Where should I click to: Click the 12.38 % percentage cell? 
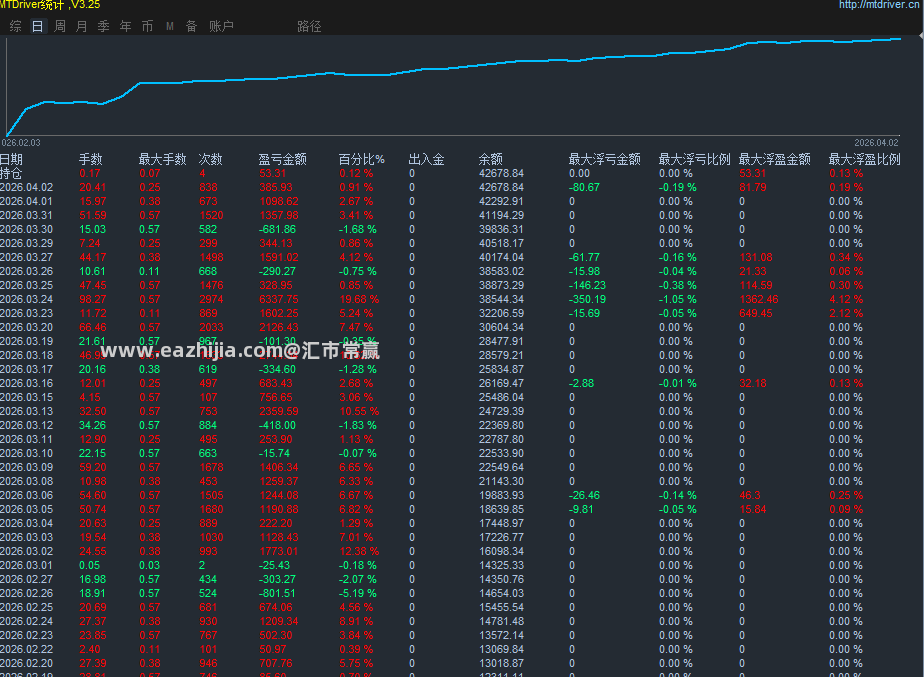coord(359,551)
